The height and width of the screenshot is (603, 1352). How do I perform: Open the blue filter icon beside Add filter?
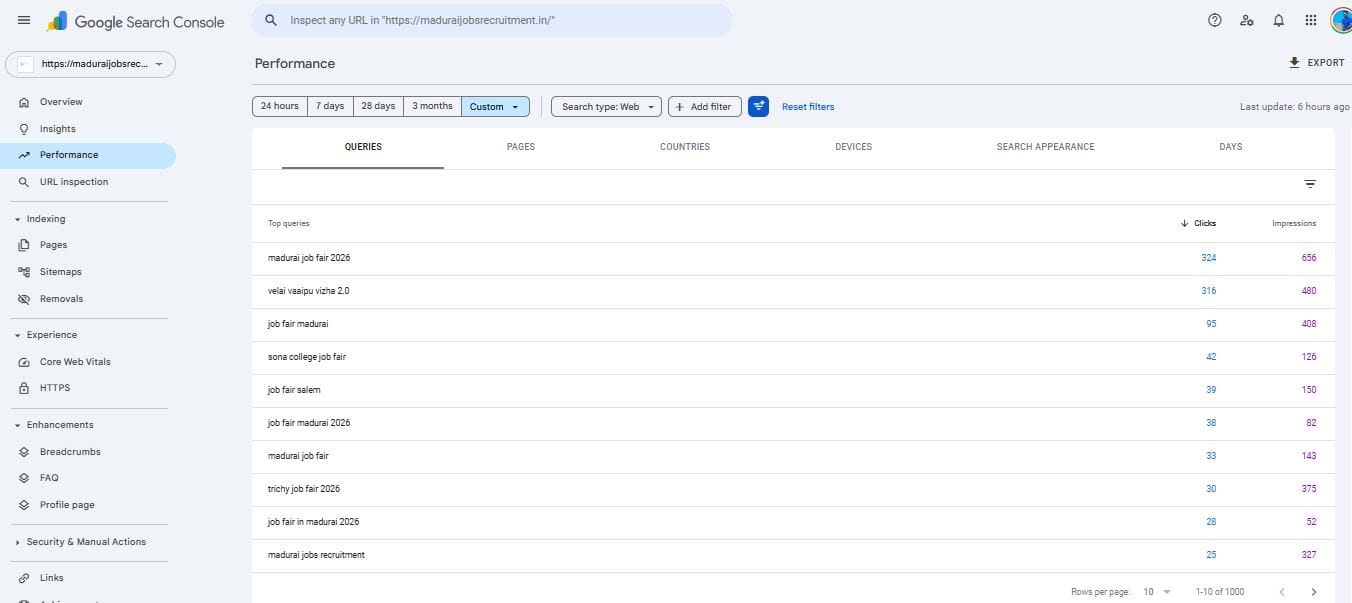tap(758, 106)
